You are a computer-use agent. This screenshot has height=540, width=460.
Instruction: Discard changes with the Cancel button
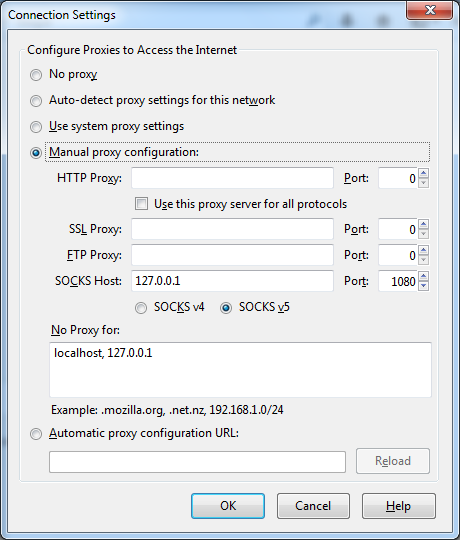[313, 506]
